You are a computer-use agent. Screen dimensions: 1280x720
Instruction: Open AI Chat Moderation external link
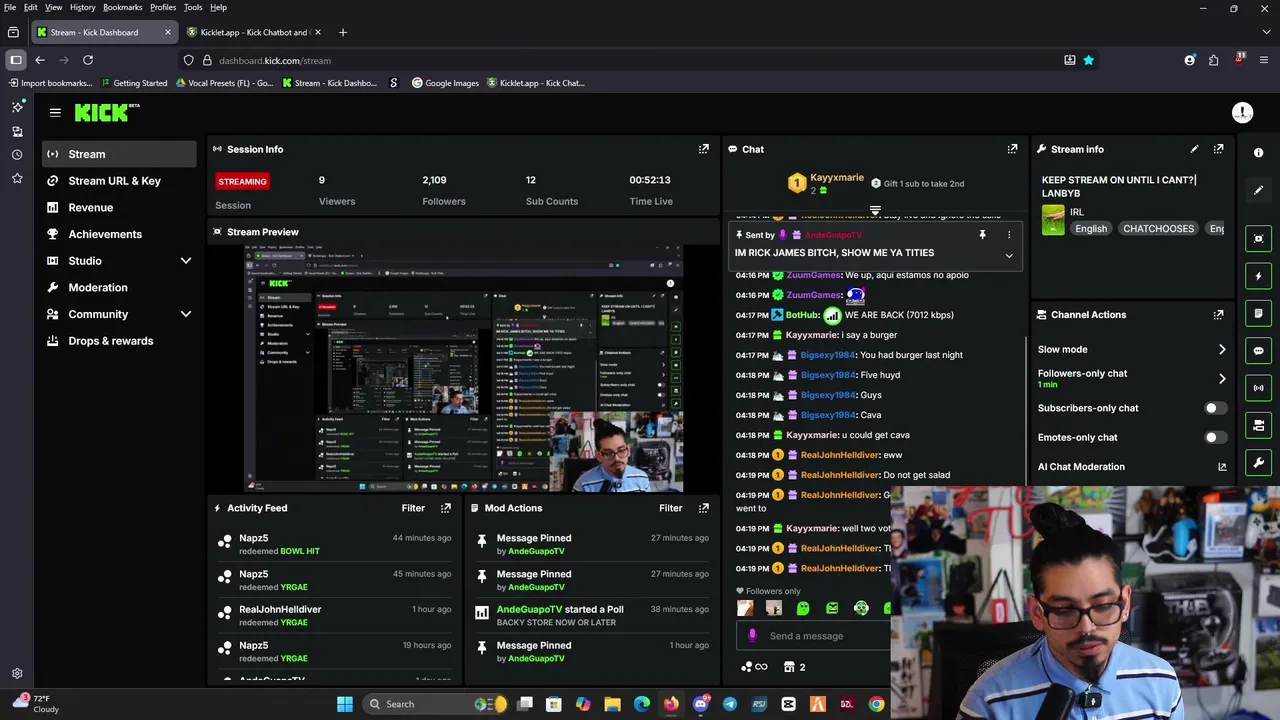[x=1222, y=467]
